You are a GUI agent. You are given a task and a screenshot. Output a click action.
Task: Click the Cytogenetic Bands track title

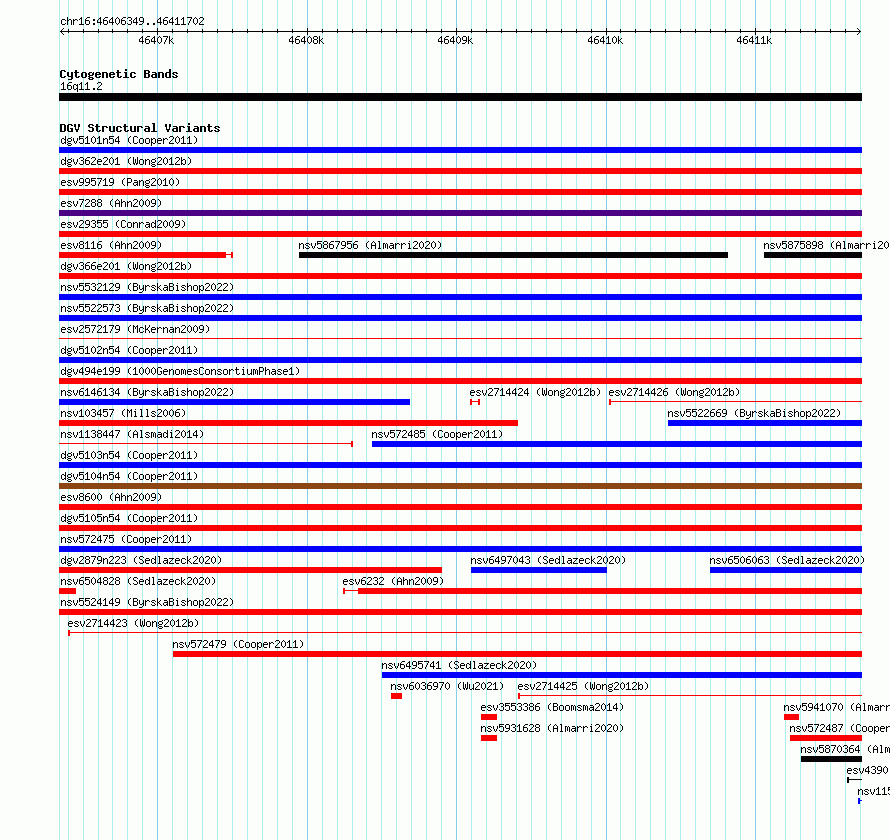(119, 74)
